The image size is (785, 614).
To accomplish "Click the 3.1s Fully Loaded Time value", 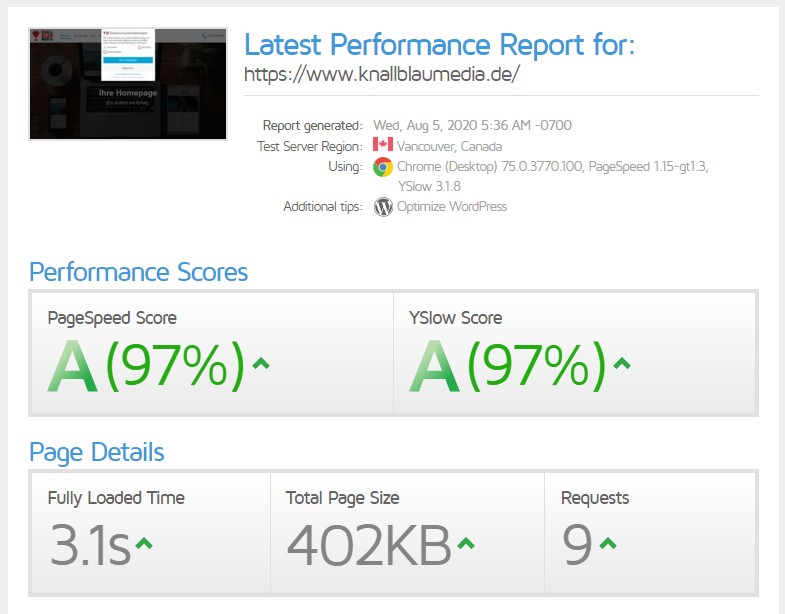I will 90,544.
